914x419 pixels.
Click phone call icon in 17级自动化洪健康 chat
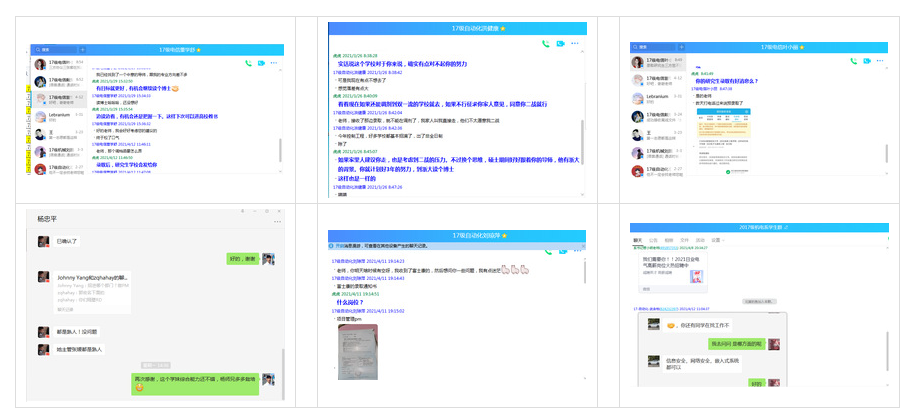tap(546, 43)
